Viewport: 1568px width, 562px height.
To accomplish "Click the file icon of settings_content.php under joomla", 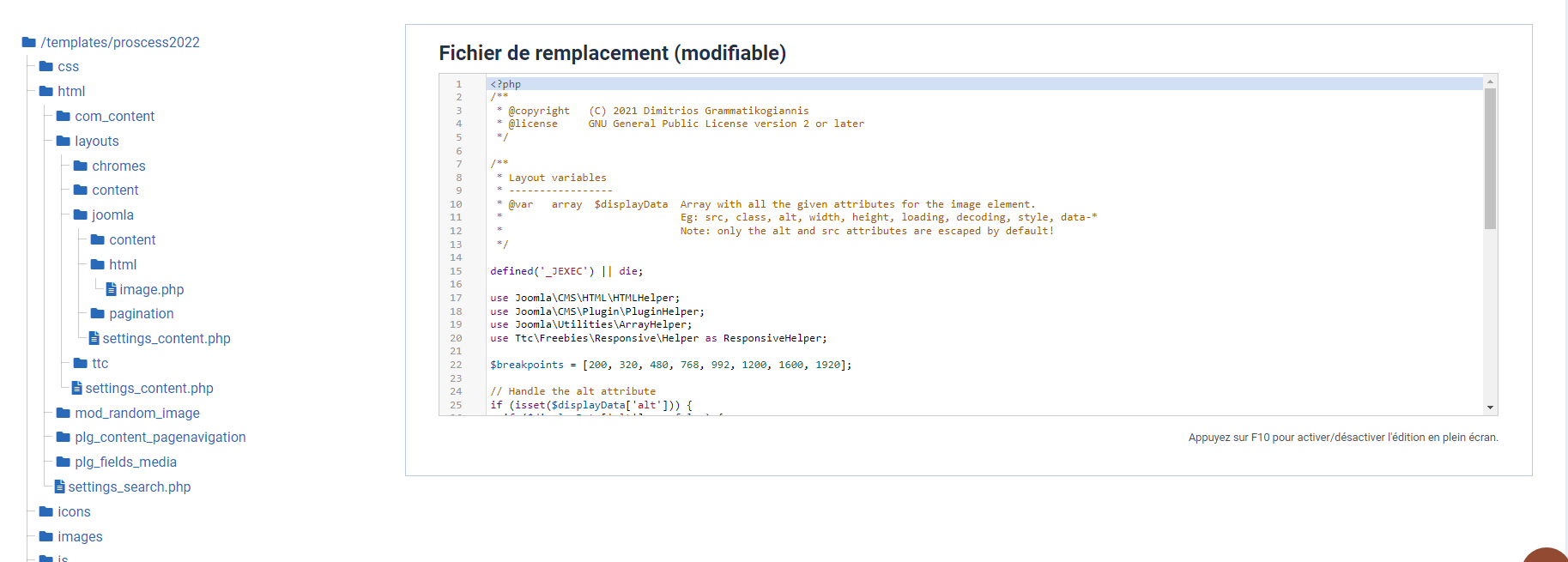I will (x=94, y=338).
